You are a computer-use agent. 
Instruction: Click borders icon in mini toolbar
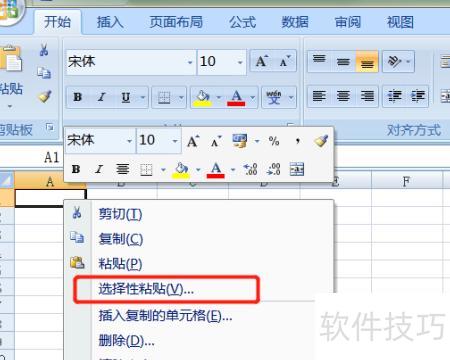pyautogui.click(x=146, y=169)
